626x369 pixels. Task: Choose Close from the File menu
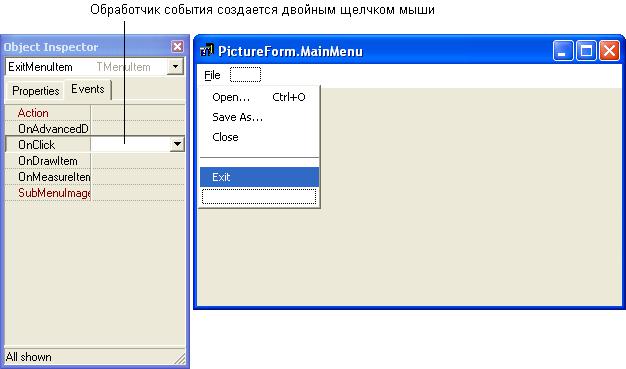(x=259, y=137)
